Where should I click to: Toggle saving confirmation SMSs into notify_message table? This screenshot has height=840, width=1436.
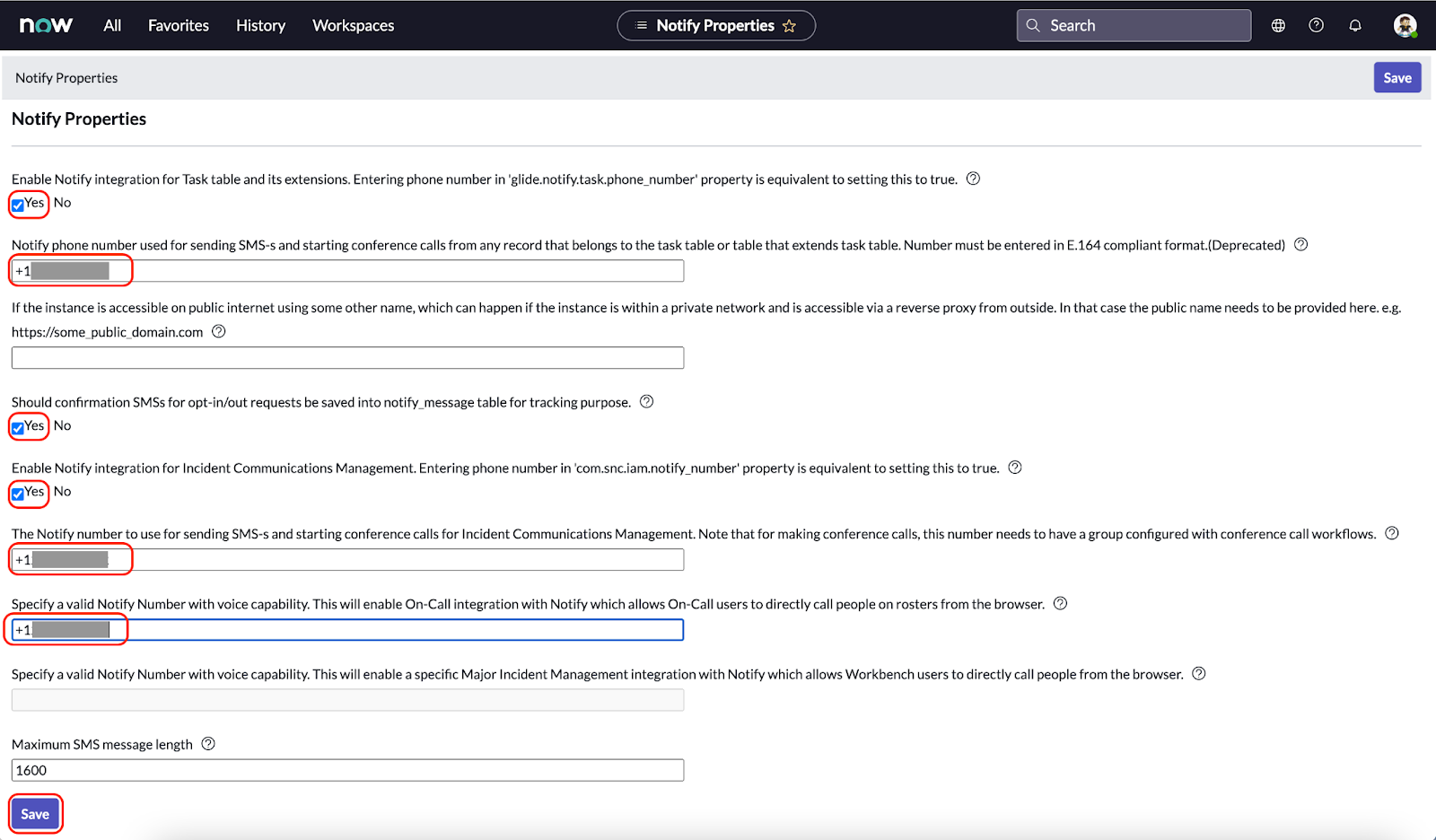pos(17,427)
